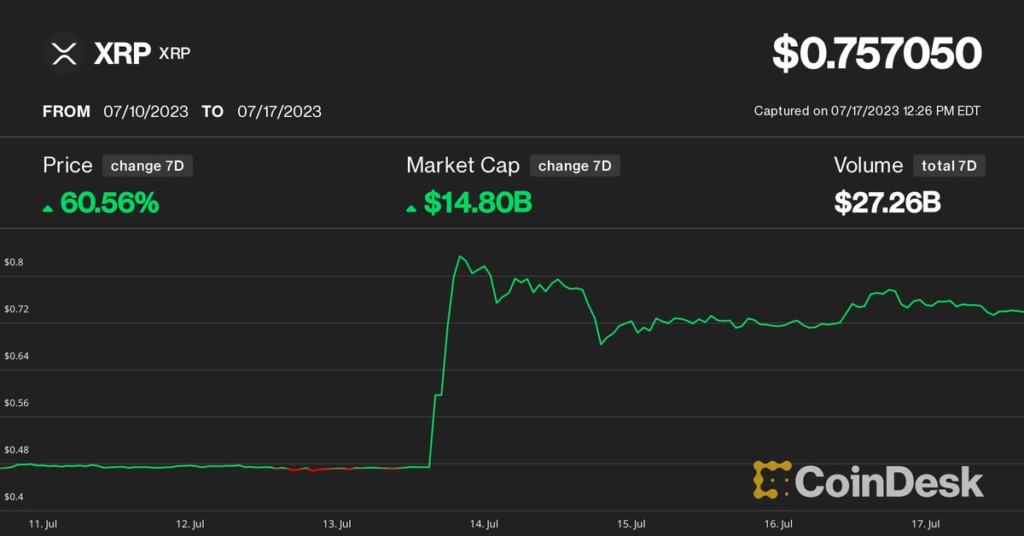Click the XRP coin name heading
This screenshot has width=1024, height=536.
click(121, 53)
